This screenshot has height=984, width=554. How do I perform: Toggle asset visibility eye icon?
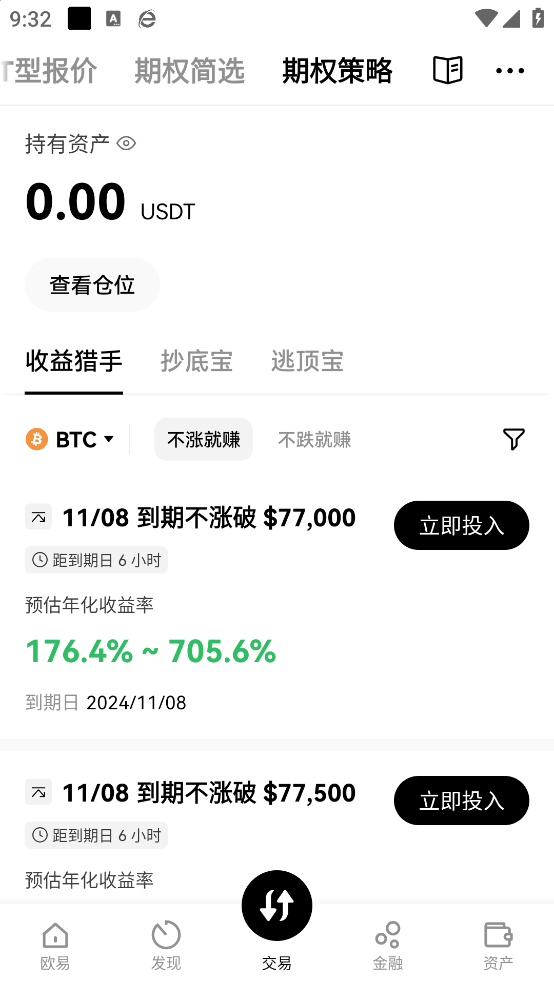point(126,144)
